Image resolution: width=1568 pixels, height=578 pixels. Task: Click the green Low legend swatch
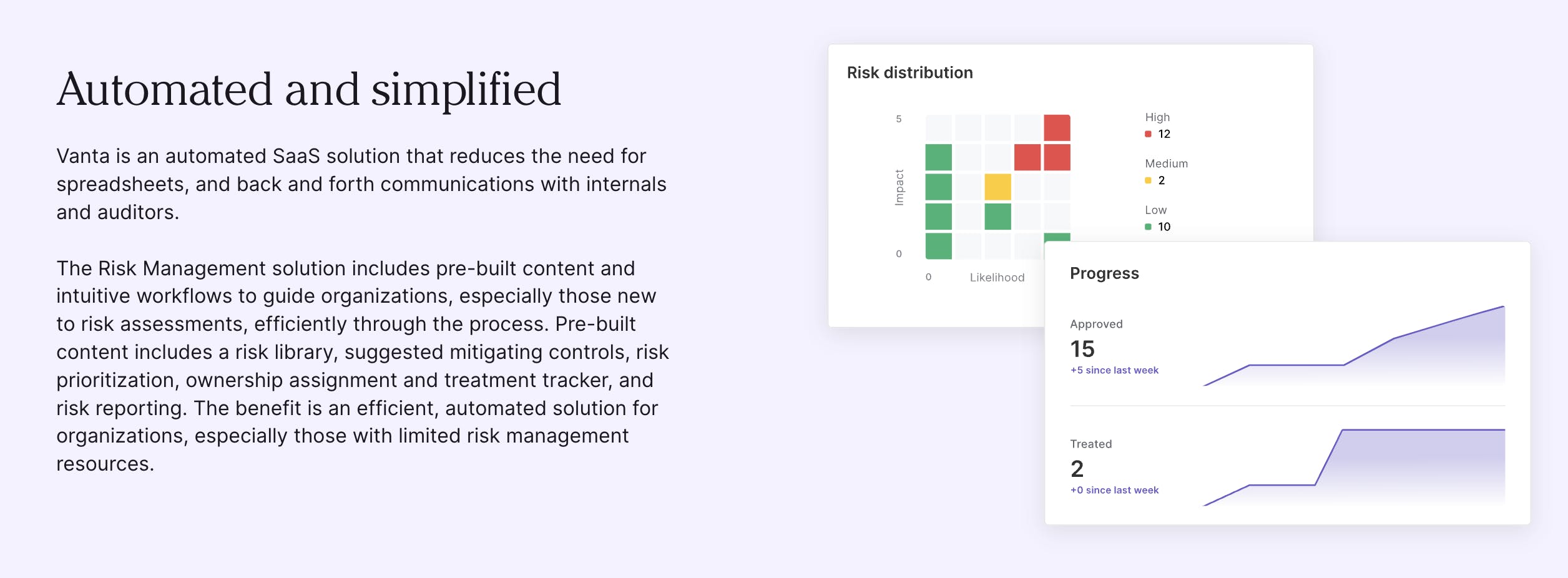click(x=1148, y=227)
